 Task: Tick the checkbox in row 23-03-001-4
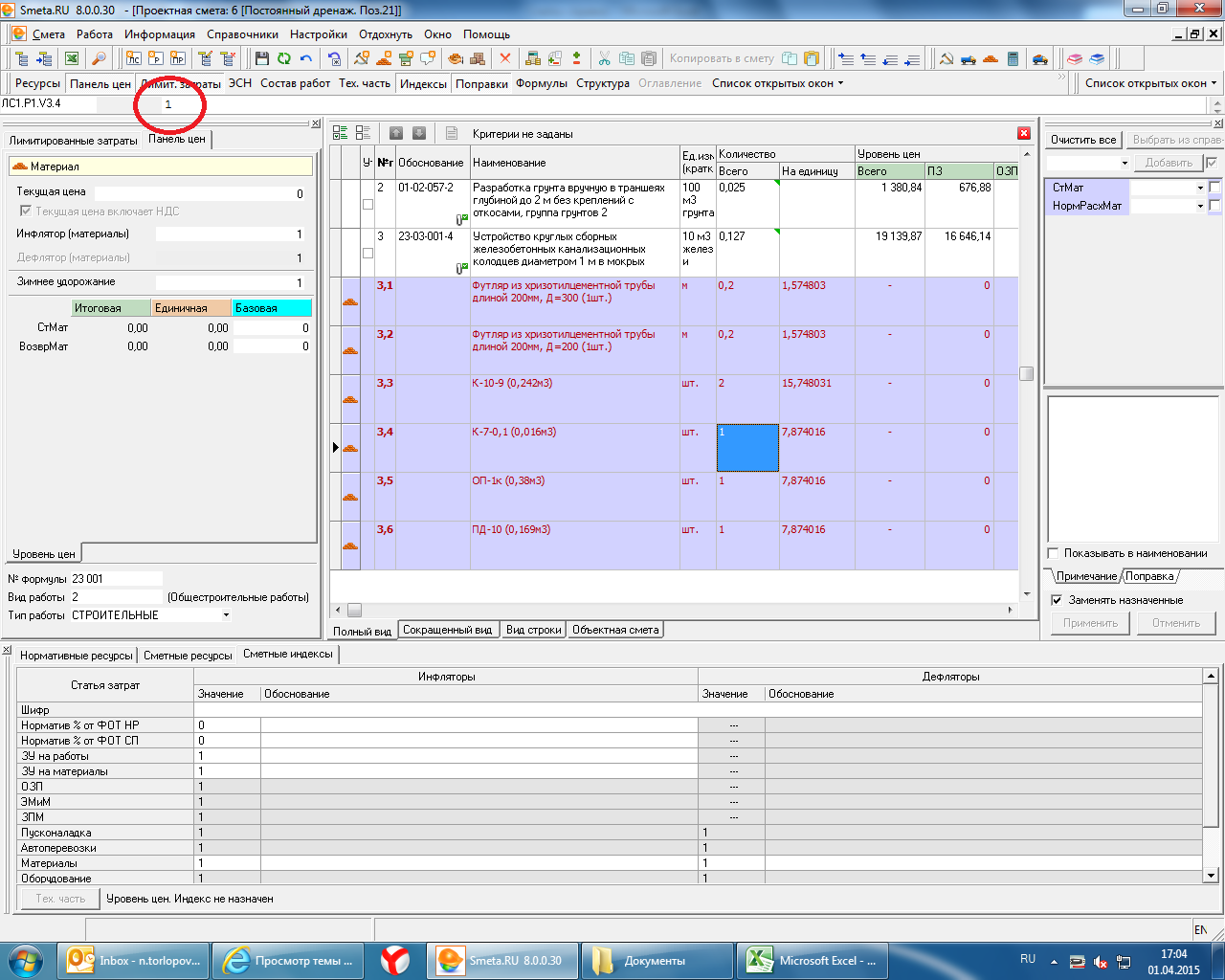(367, 253)
